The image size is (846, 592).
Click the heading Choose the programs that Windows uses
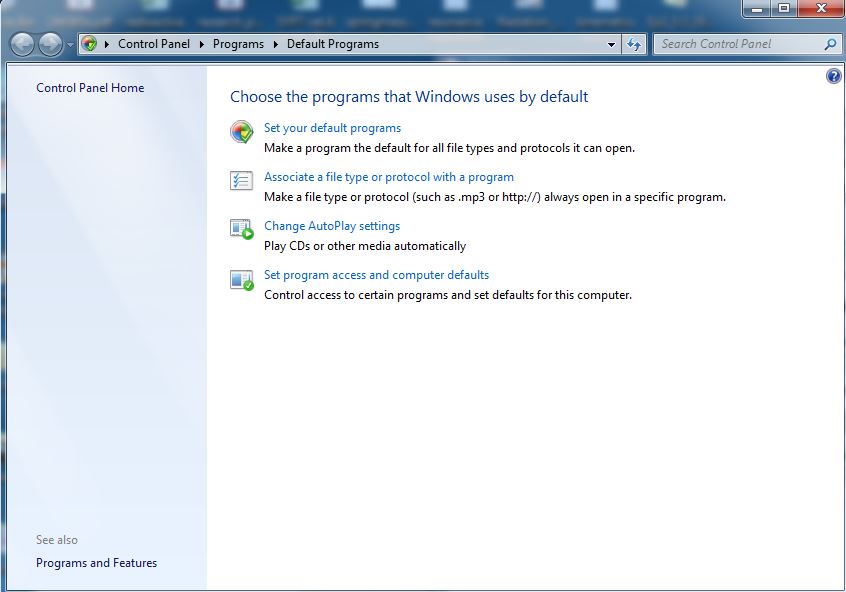[x=409, y=97]
